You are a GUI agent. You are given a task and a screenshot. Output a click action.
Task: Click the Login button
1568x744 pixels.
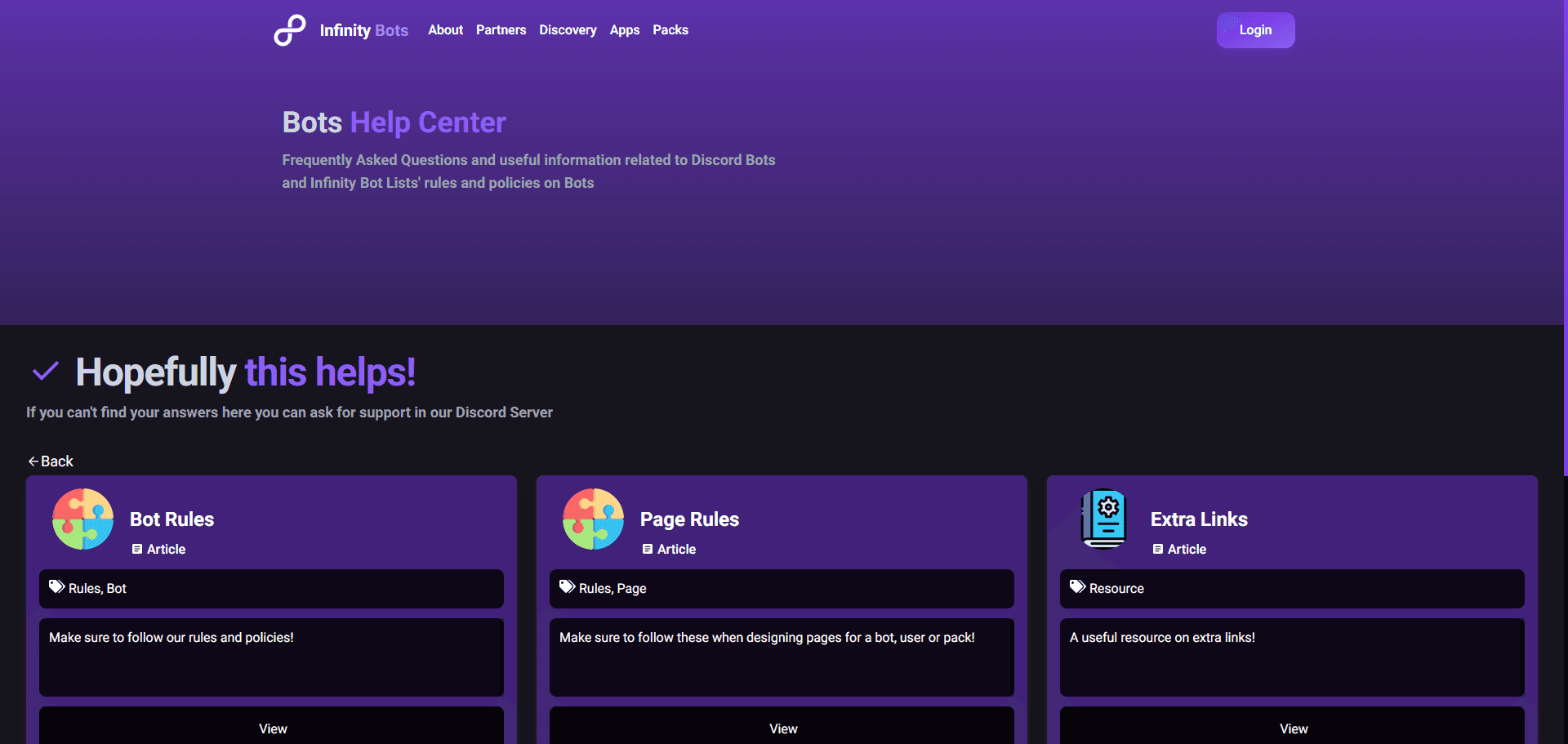point(1256,30)
